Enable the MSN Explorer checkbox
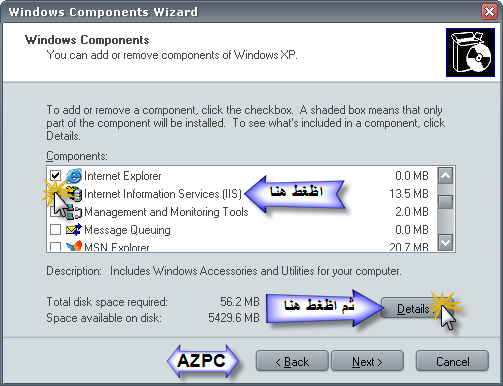The width and height of the screenshot is (503, 386). [x=55, y=247]
